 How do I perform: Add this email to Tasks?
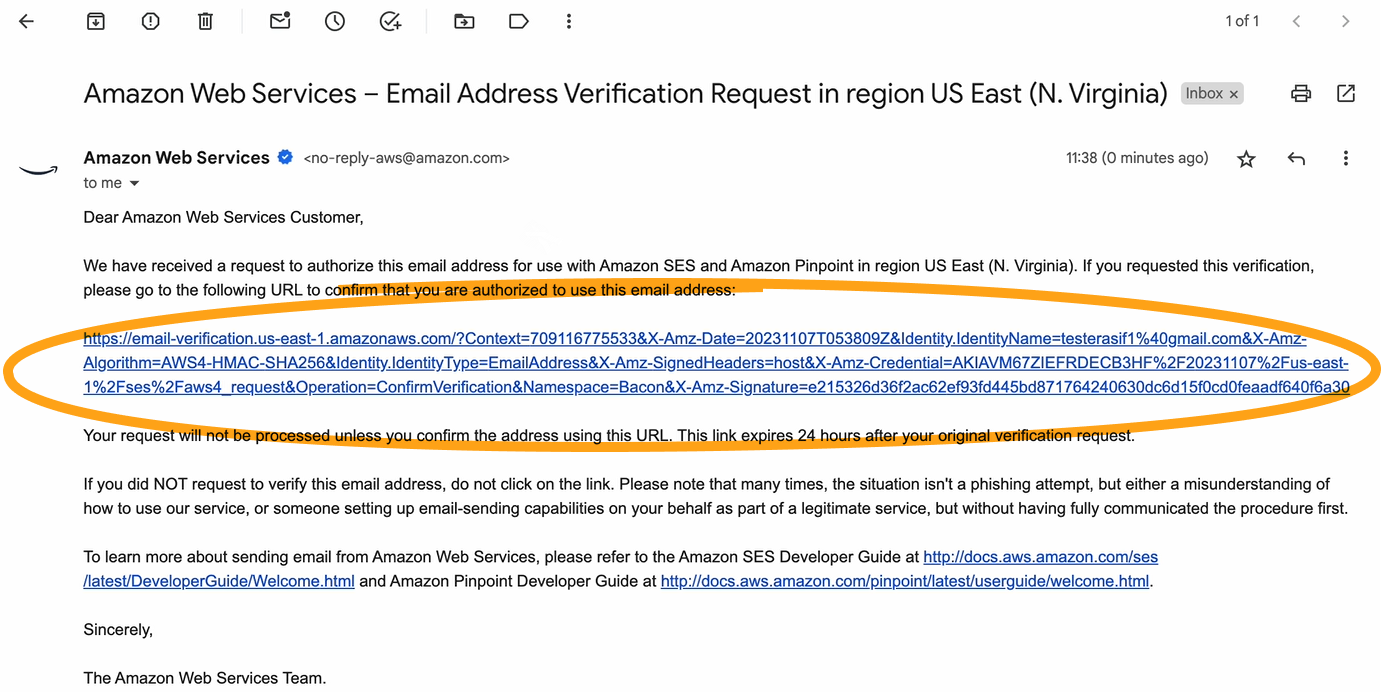click(x=390, y=21)
